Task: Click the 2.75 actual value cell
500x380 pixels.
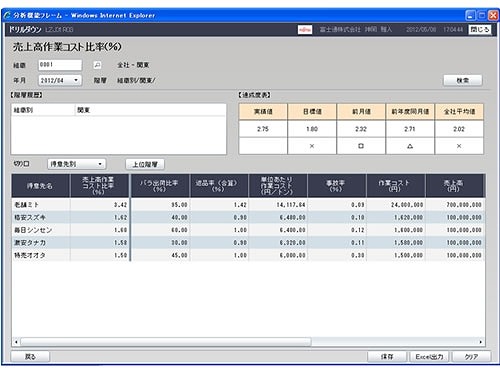Action: [263, 129]
